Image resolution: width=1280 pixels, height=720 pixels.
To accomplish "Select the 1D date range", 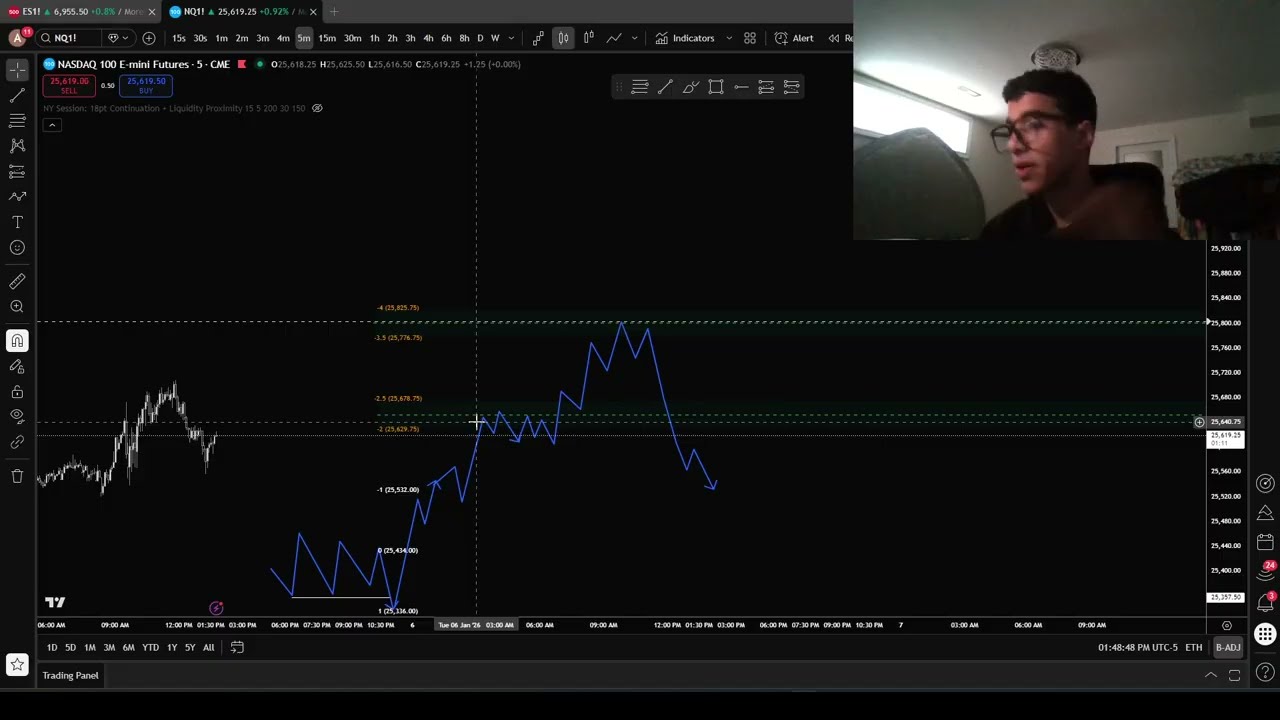I will (52, 648).
